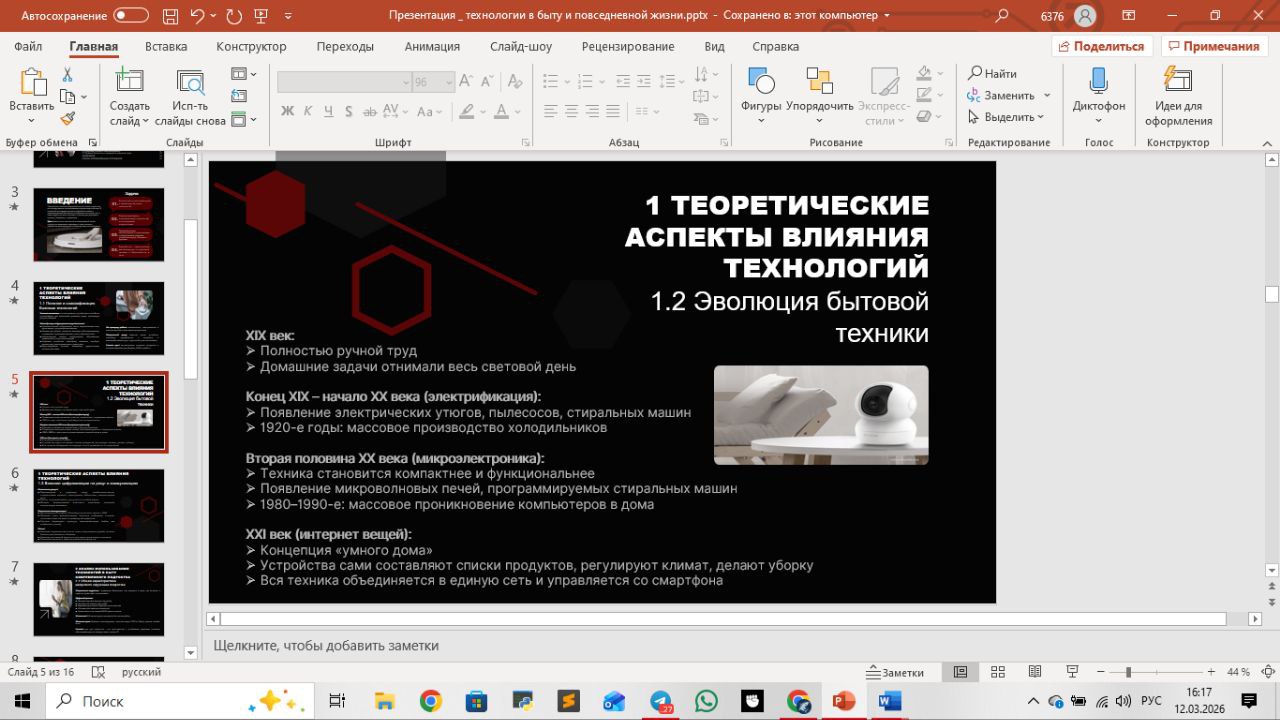This screenshot has height=720, width=1280.
Task: Click the Format Painter brush icon
Action: (67, 118)
